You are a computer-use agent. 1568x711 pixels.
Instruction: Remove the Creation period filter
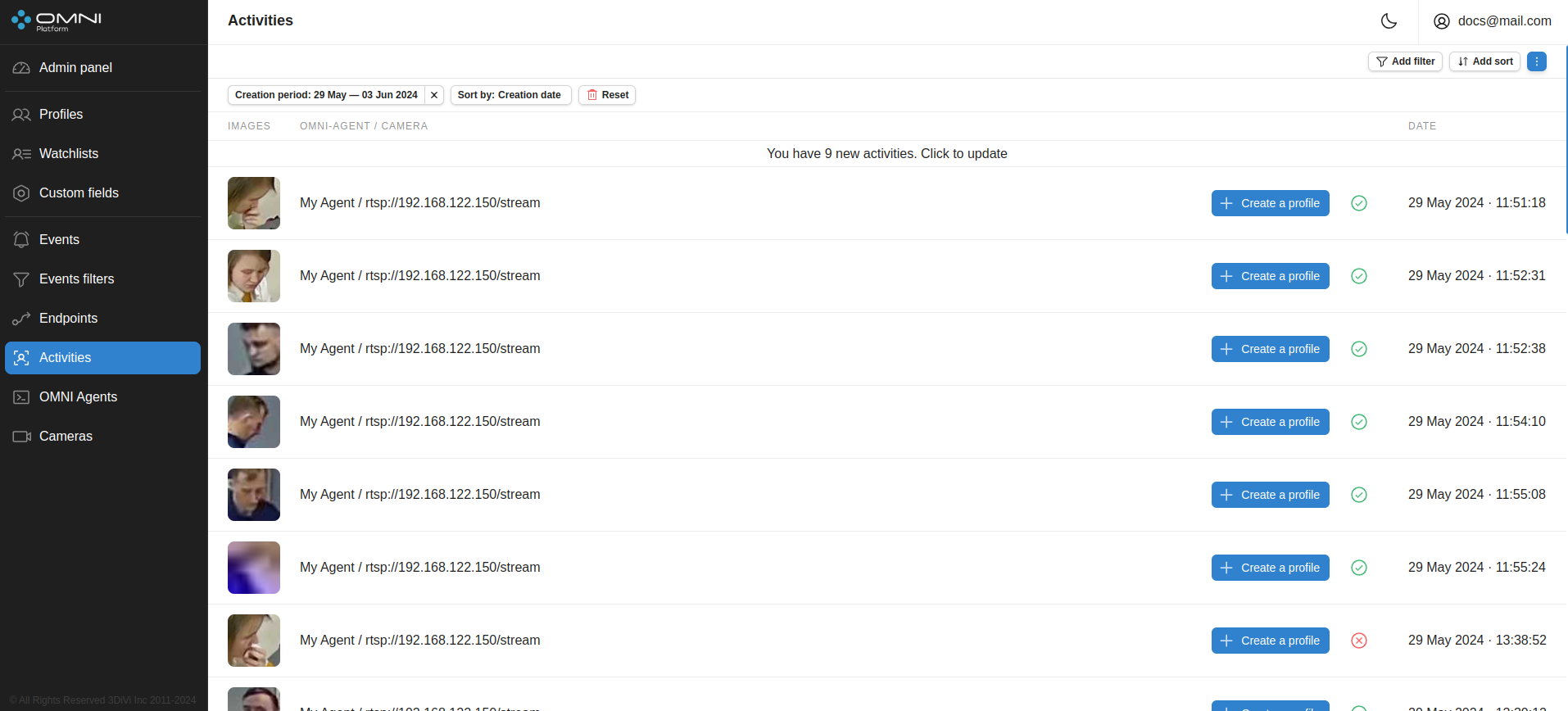434,95
